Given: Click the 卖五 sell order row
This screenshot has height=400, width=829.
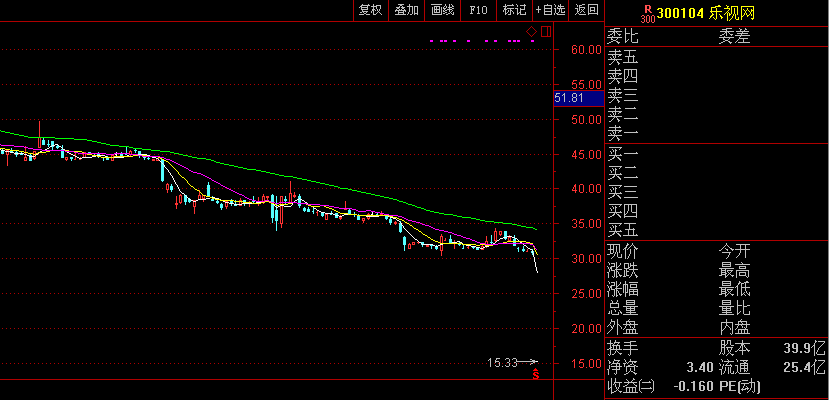Looking at the screenshot, I should (622, 58).
